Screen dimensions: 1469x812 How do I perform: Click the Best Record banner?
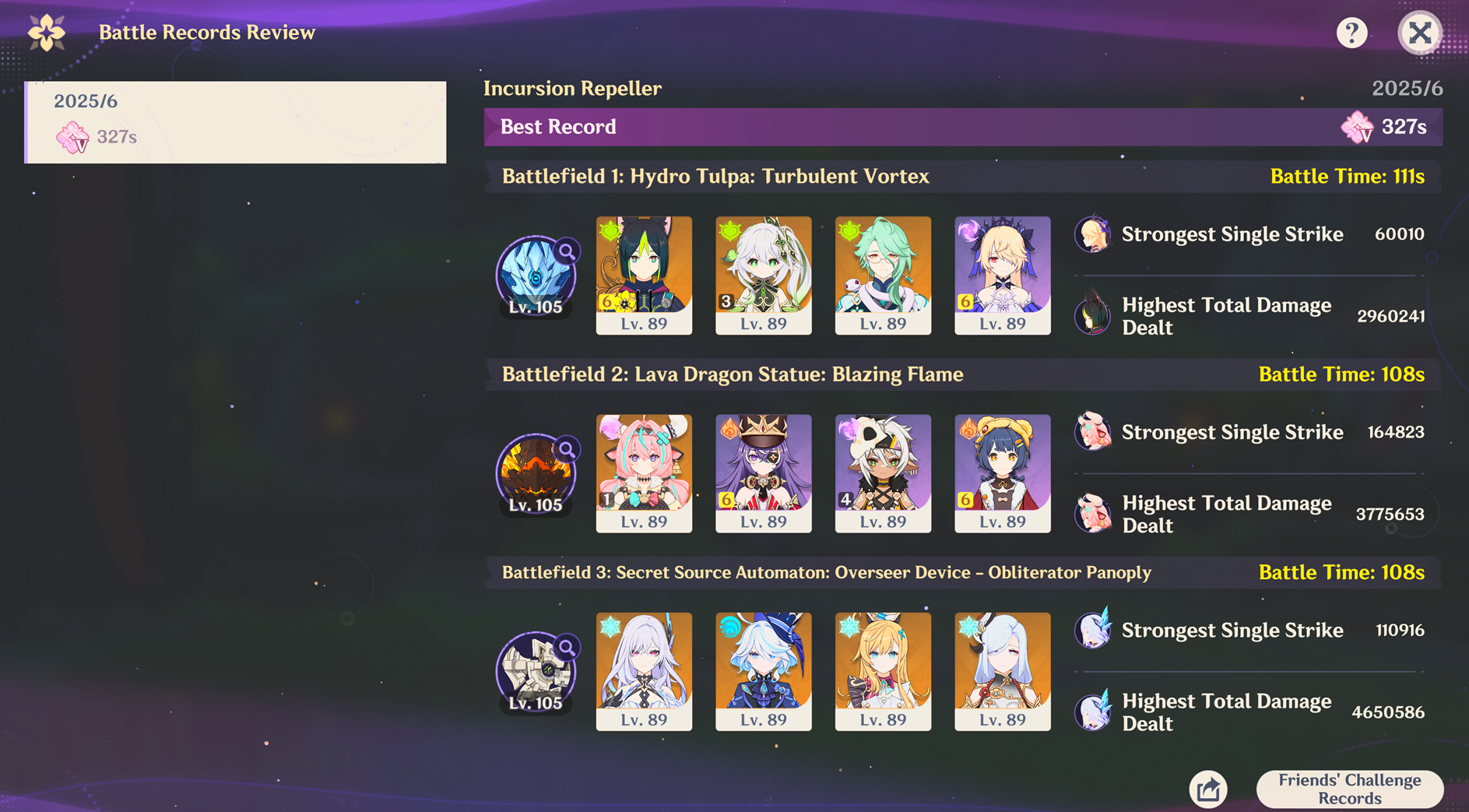click(x=963, y=127)
